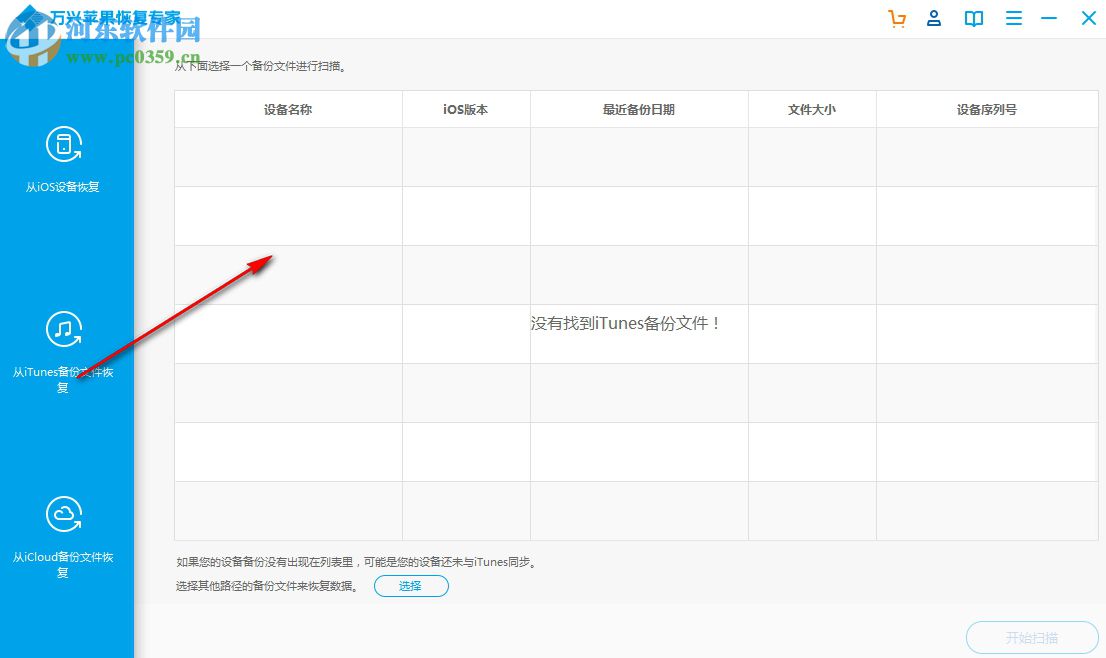Click the 文件大小 column header

[811, 109]
